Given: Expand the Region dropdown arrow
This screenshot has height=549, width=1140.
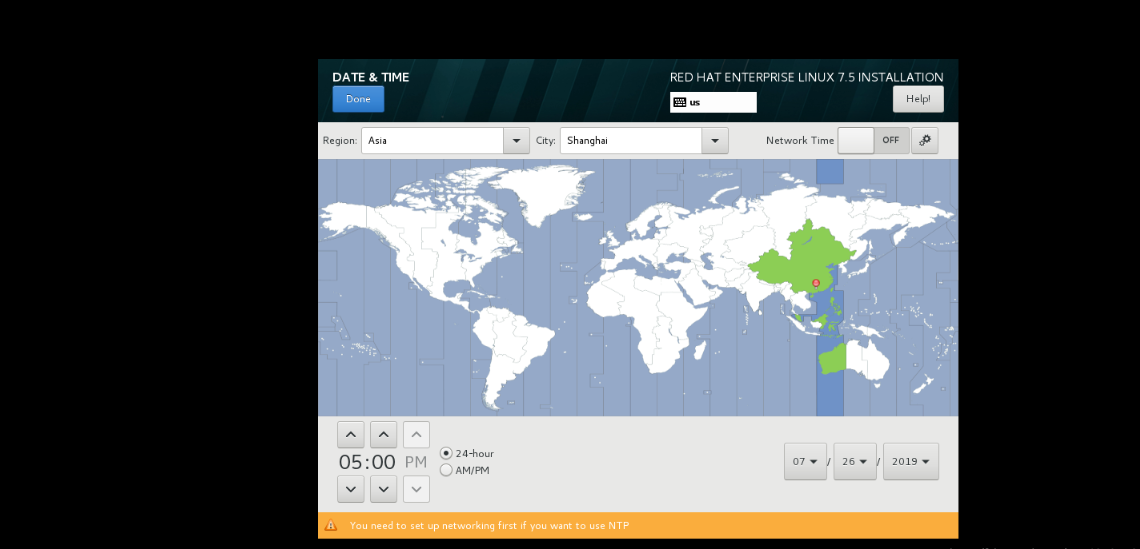Looking at the screenshot, I should (x=516, y=140).
